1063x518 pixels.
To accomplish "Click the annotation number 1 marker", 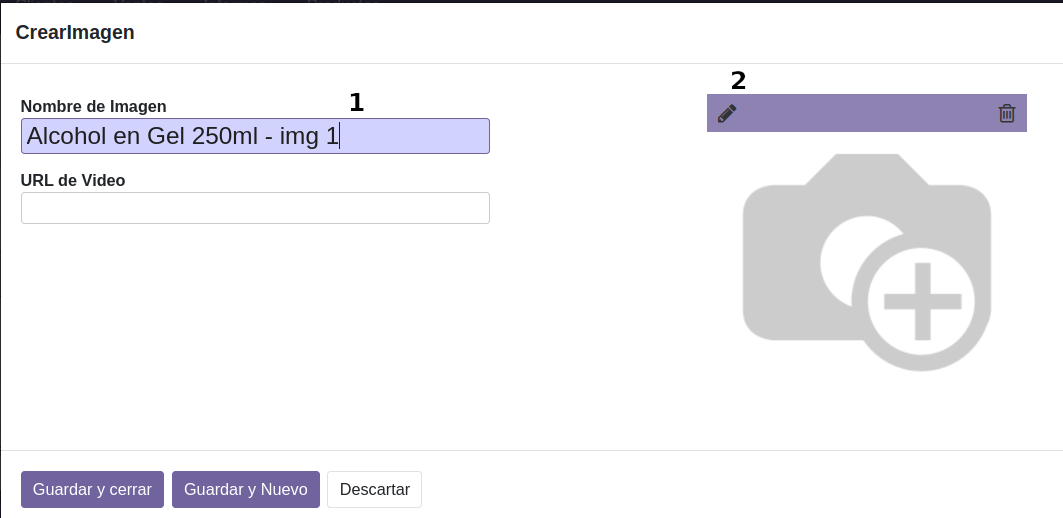I will pyautogui.click(x=356, y=102).
